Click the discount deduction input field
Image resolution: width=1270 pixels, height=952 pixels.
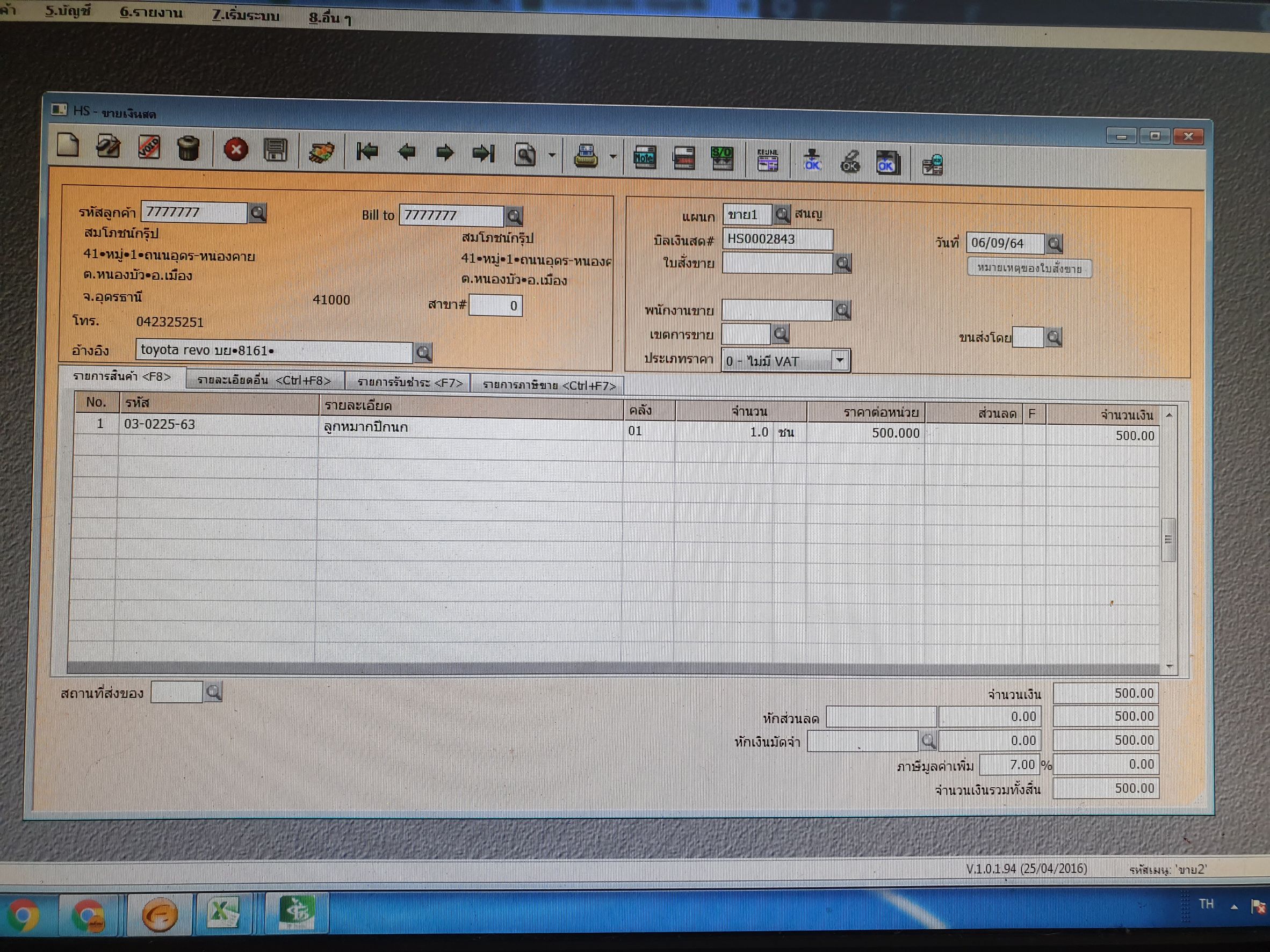pyautogui.click(x=881, y=717)
